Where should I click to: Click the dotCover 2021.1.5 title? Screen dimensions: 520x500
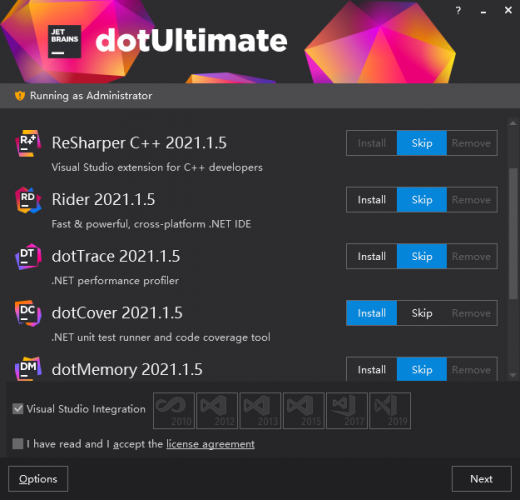(117, 313)
